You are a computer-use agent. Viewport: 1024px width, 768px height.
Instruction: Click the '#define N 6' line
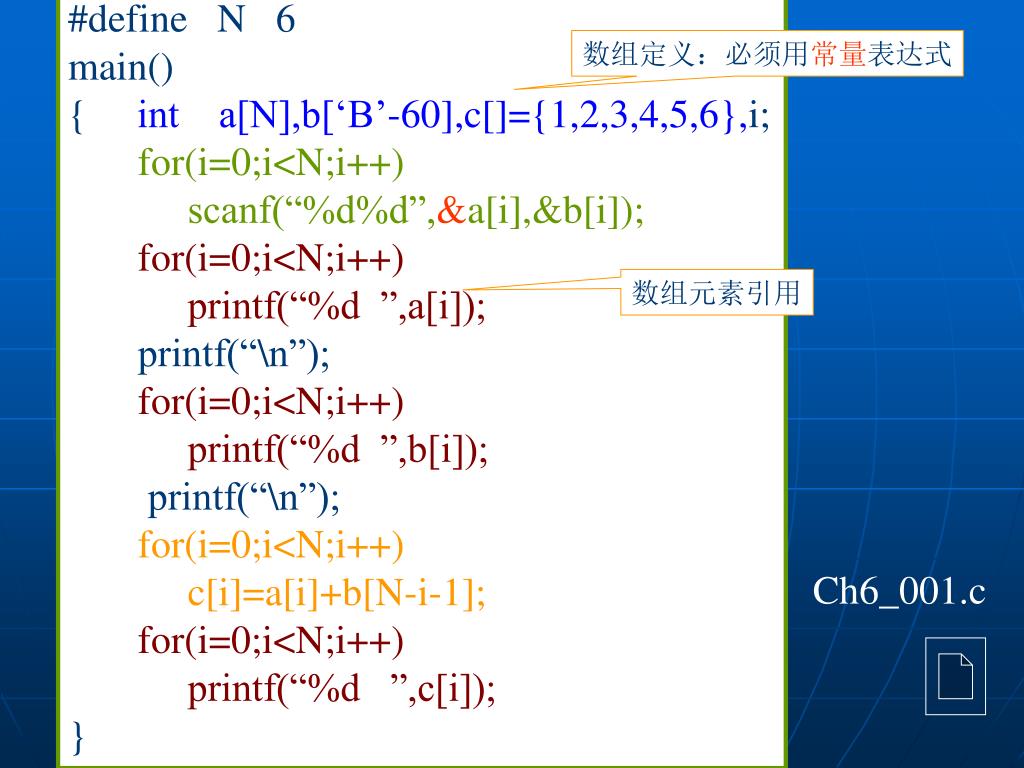click(x=182, y=19)
